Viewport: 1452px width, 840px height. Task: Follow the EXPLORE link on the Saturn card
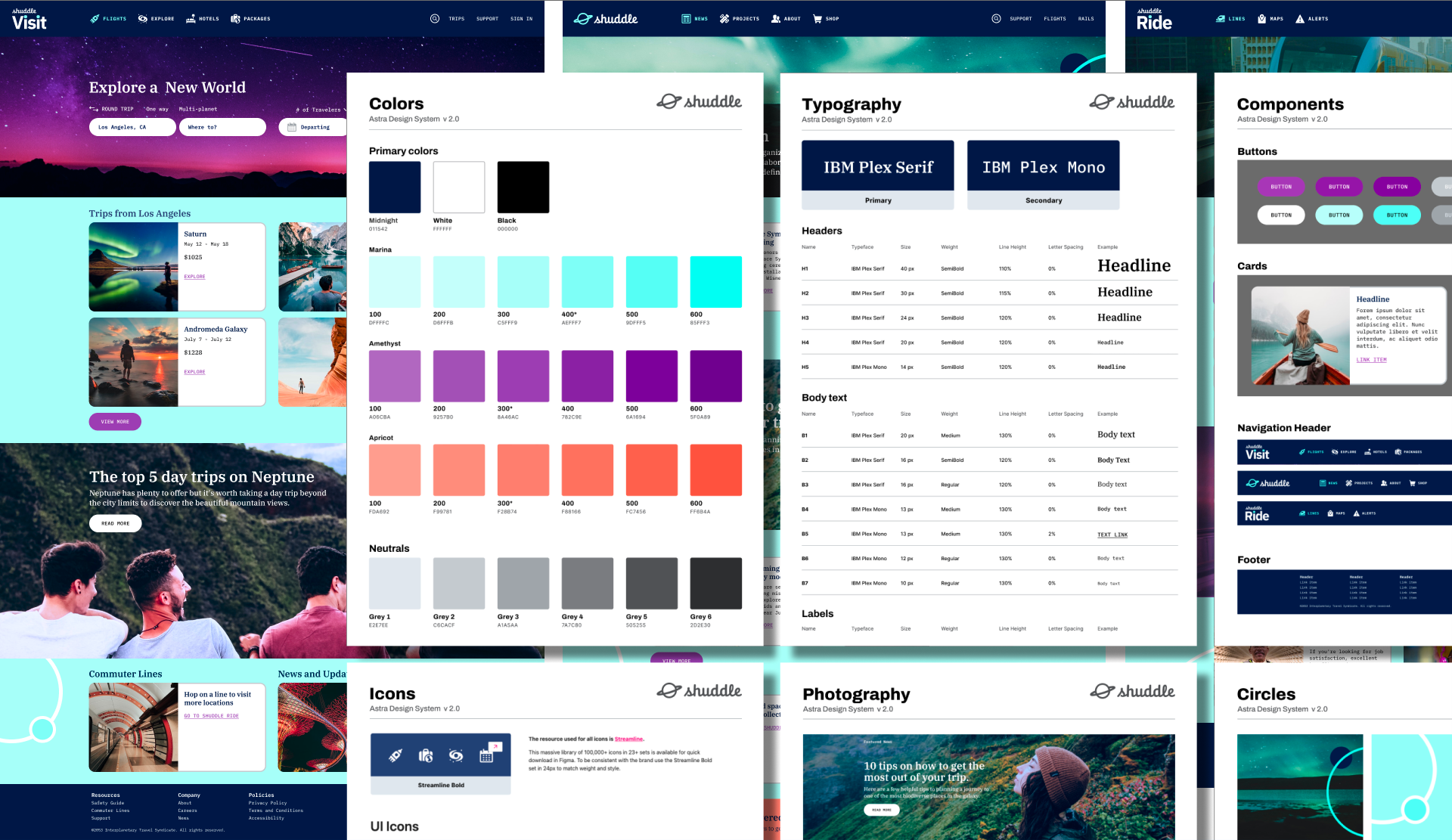(194, 277)
